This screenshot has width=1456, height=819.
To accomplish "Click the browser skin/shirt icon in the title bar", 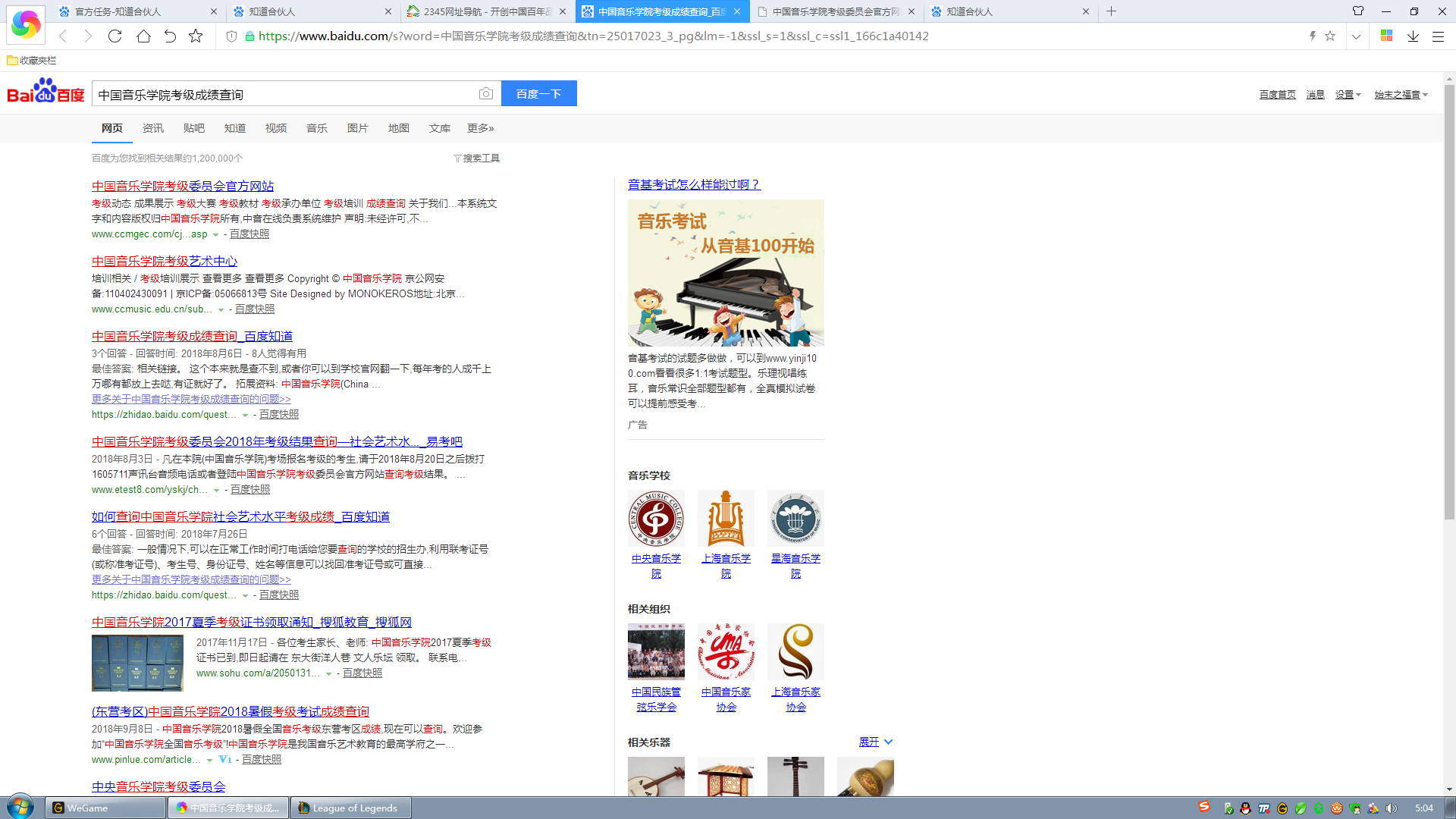I will coord(1358,11).
